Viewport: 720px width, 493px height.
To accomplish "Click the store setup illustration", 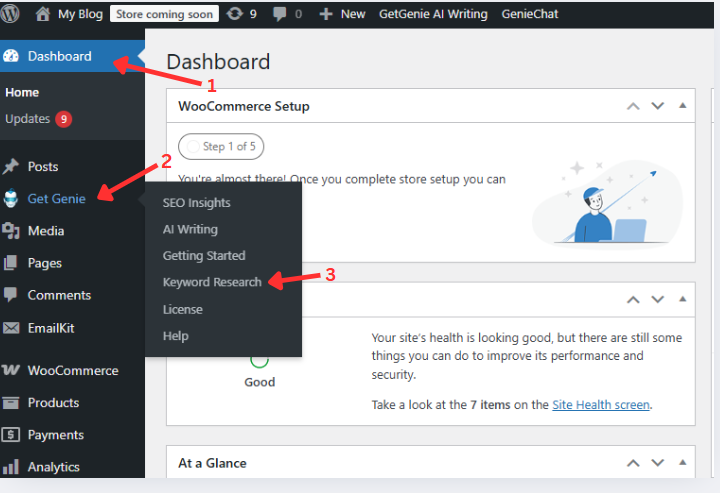I will (608, 205).
